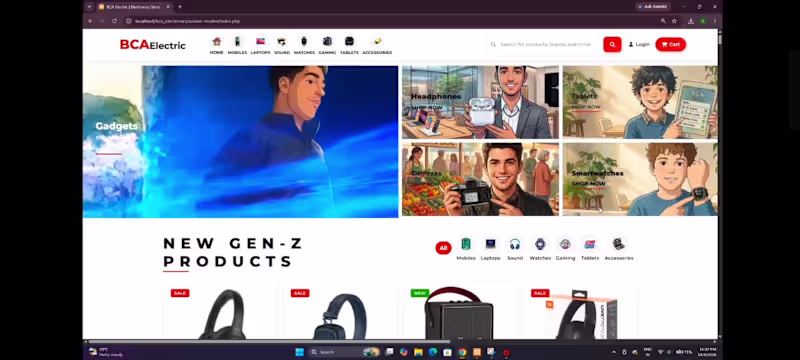Reload the page in browser toolbar
Screen dimensions: 800x360
[x=114, y=21]
